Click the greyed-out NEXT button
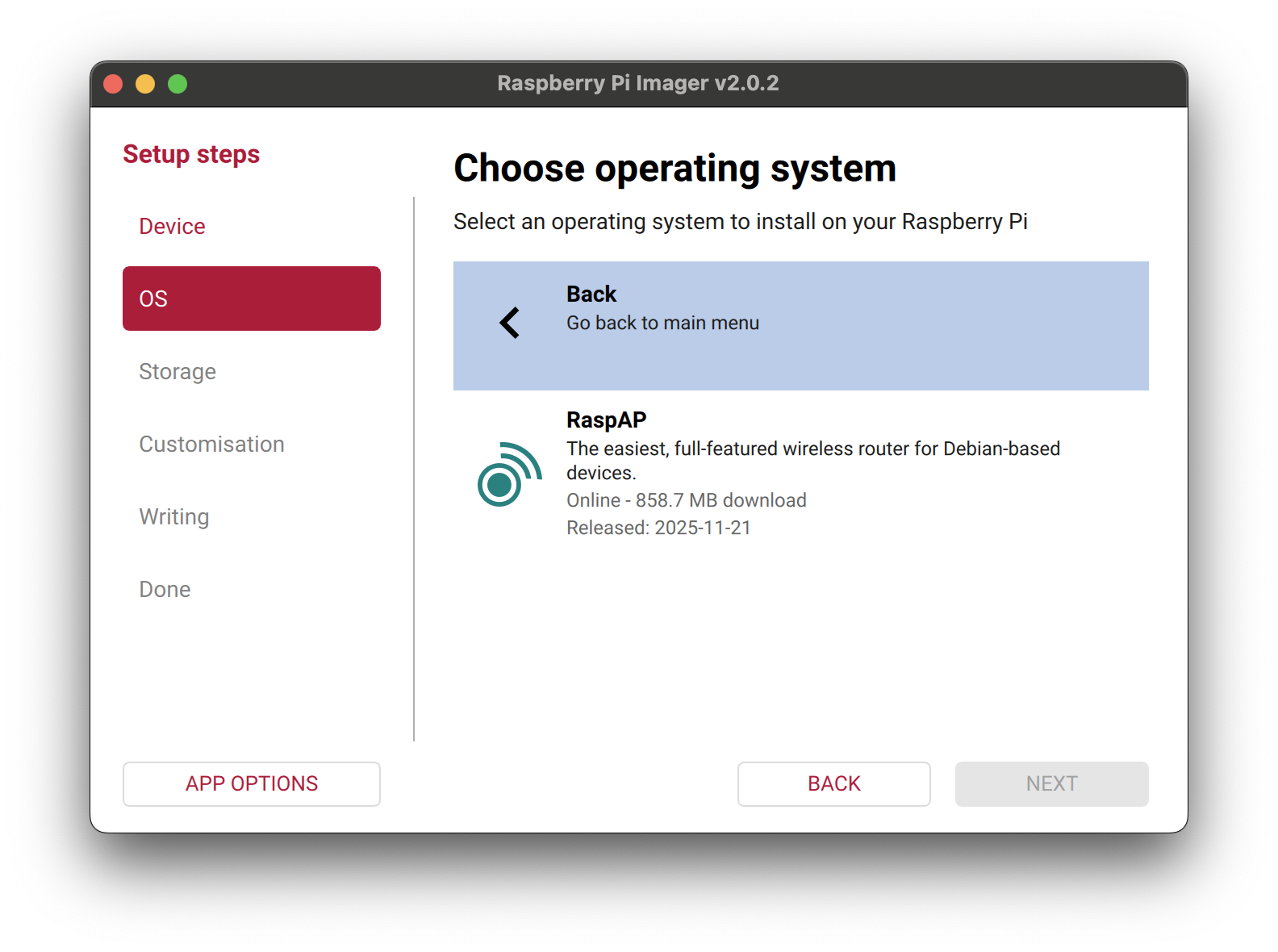The width and height of the screenshot is (1278, 952). point(1050,783)
